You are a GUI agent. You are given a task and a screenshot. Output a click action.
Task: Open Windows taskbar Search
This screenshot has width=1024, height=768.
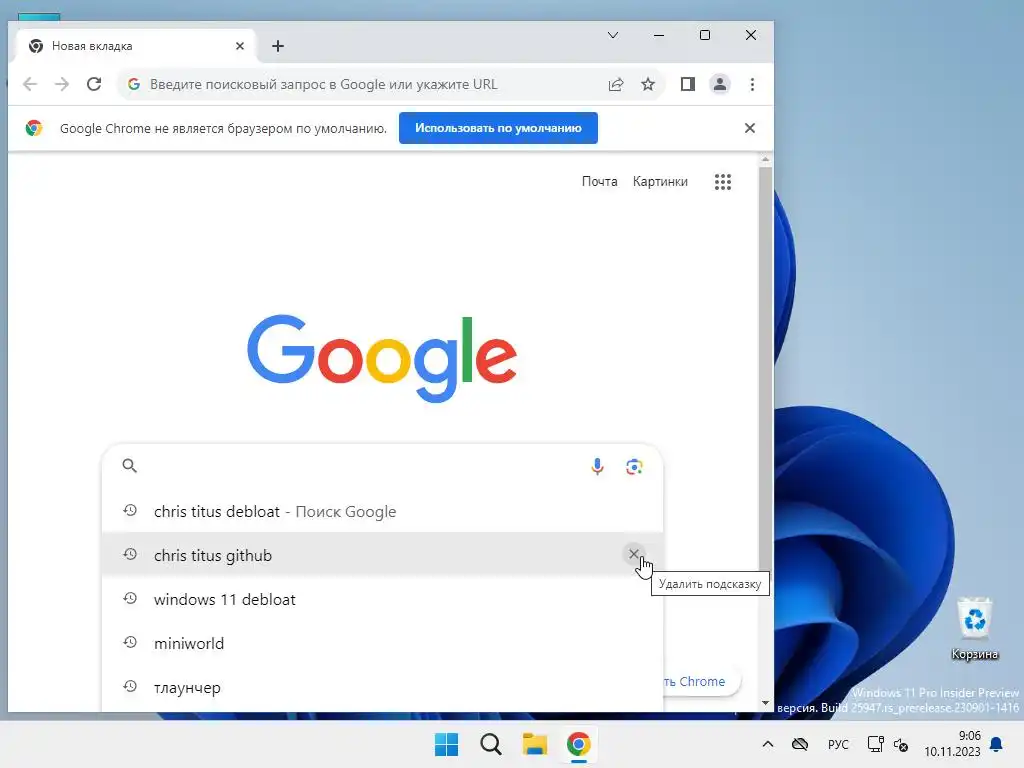(490, 744)
